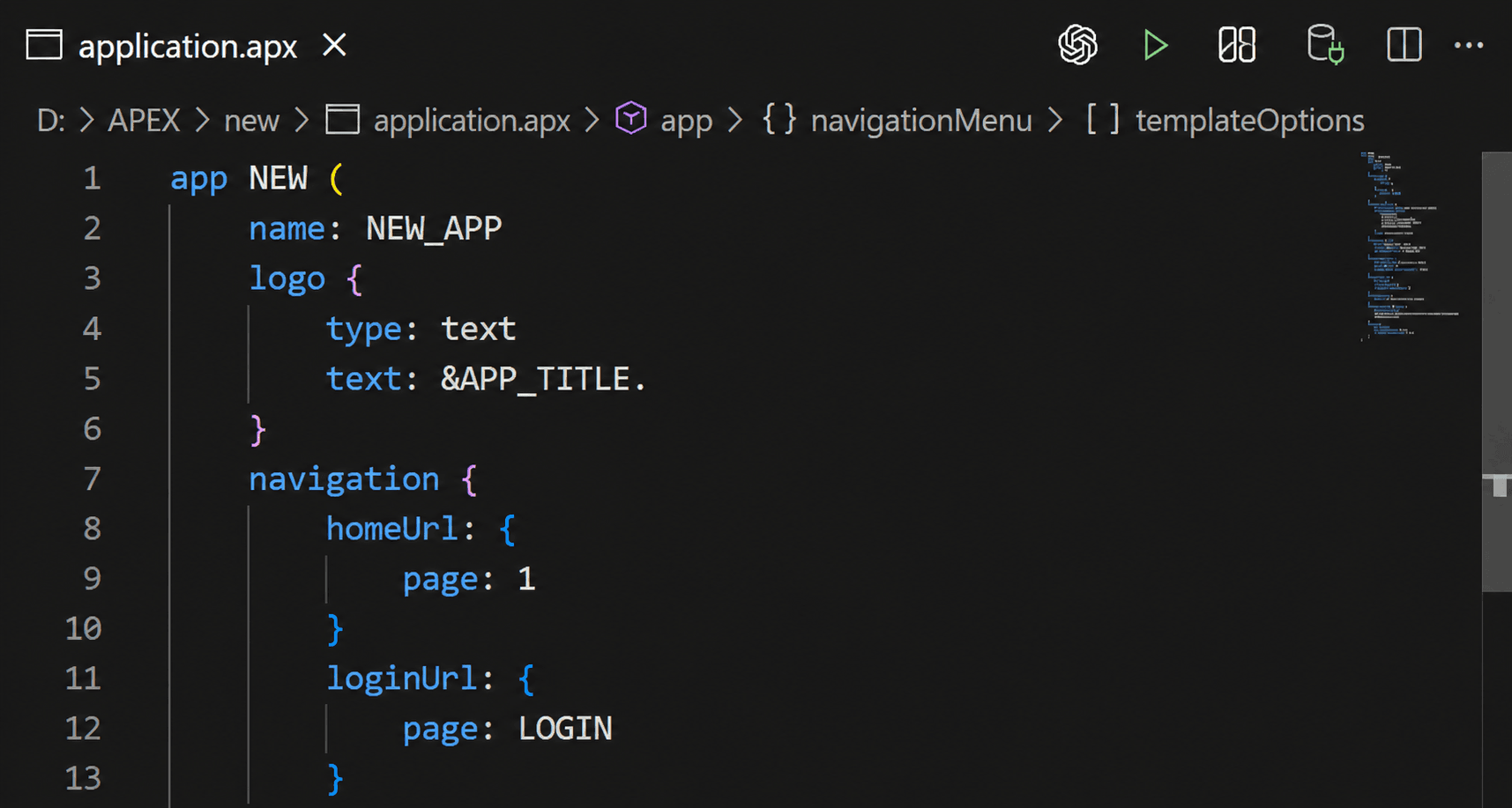Viewport: 1512px width, 808px height.
Task: Click the 'LOGIN' value on line 12
Action: tap(565, 729)
